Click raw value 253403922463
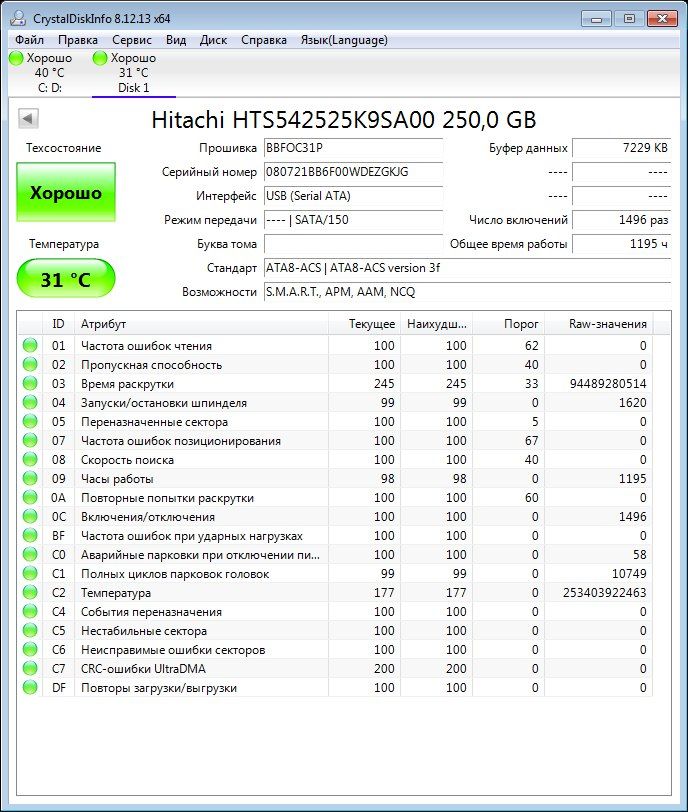The width and height of the screenshot is (688, 812). pos(604,592)
